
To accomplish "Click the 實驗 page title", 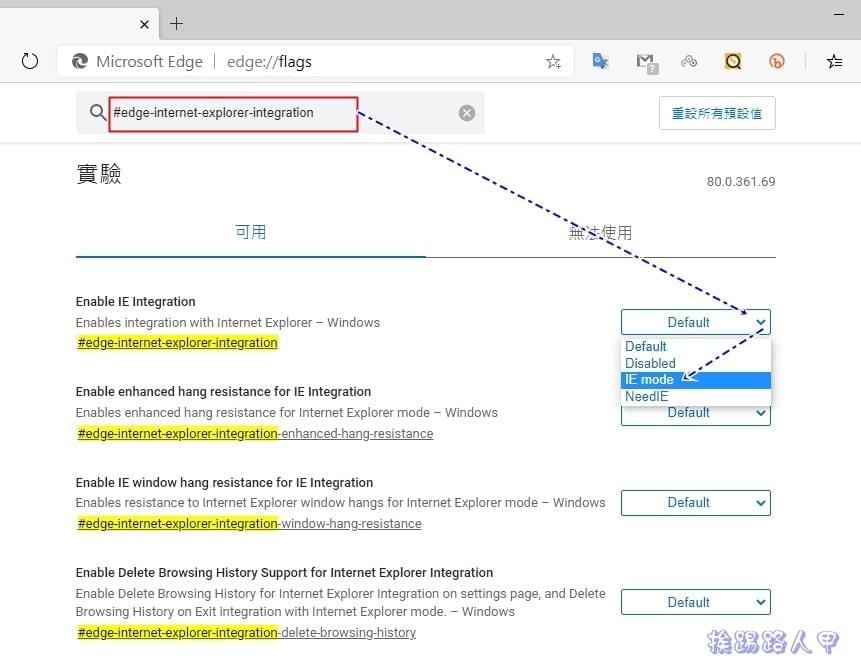I will [x=99, y=174].
